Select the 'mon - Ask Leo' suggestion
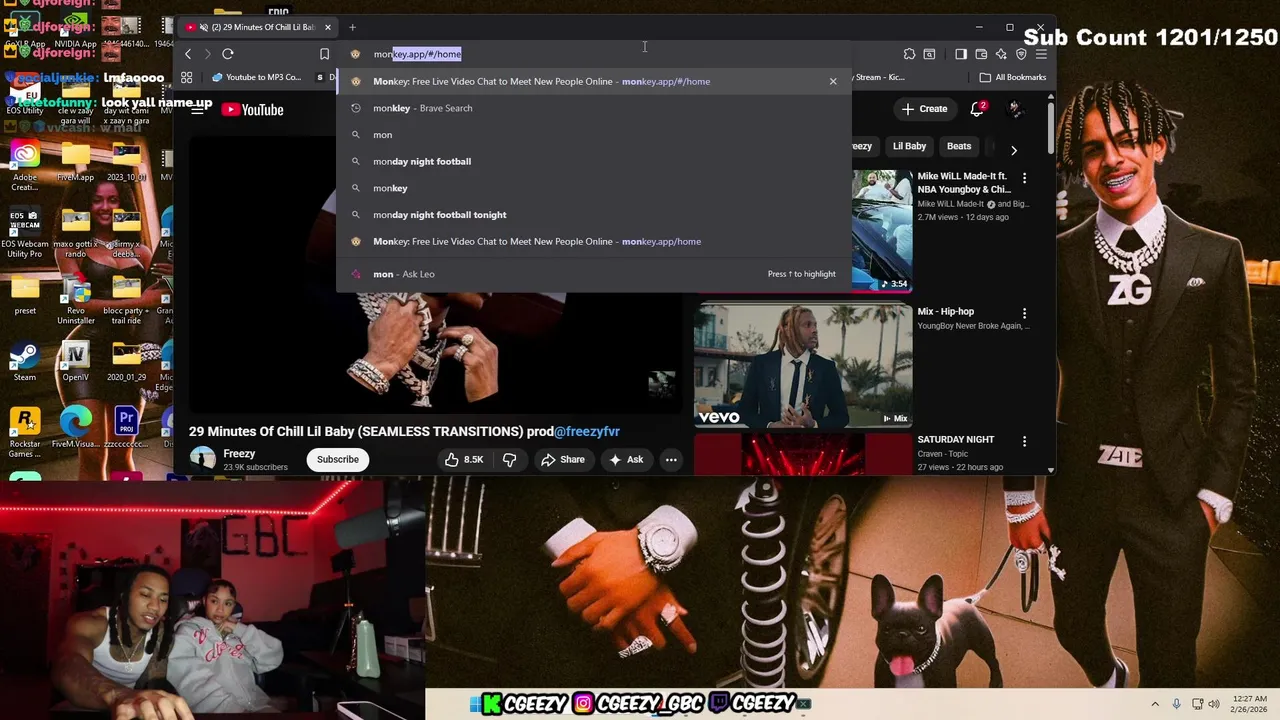This screenshot has width=1280, height=720. click(x=594, y=274)
